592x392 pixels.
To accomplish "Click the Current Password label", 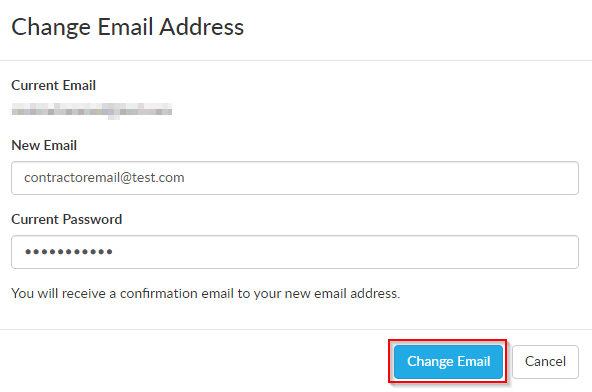I will pos(67,219).
